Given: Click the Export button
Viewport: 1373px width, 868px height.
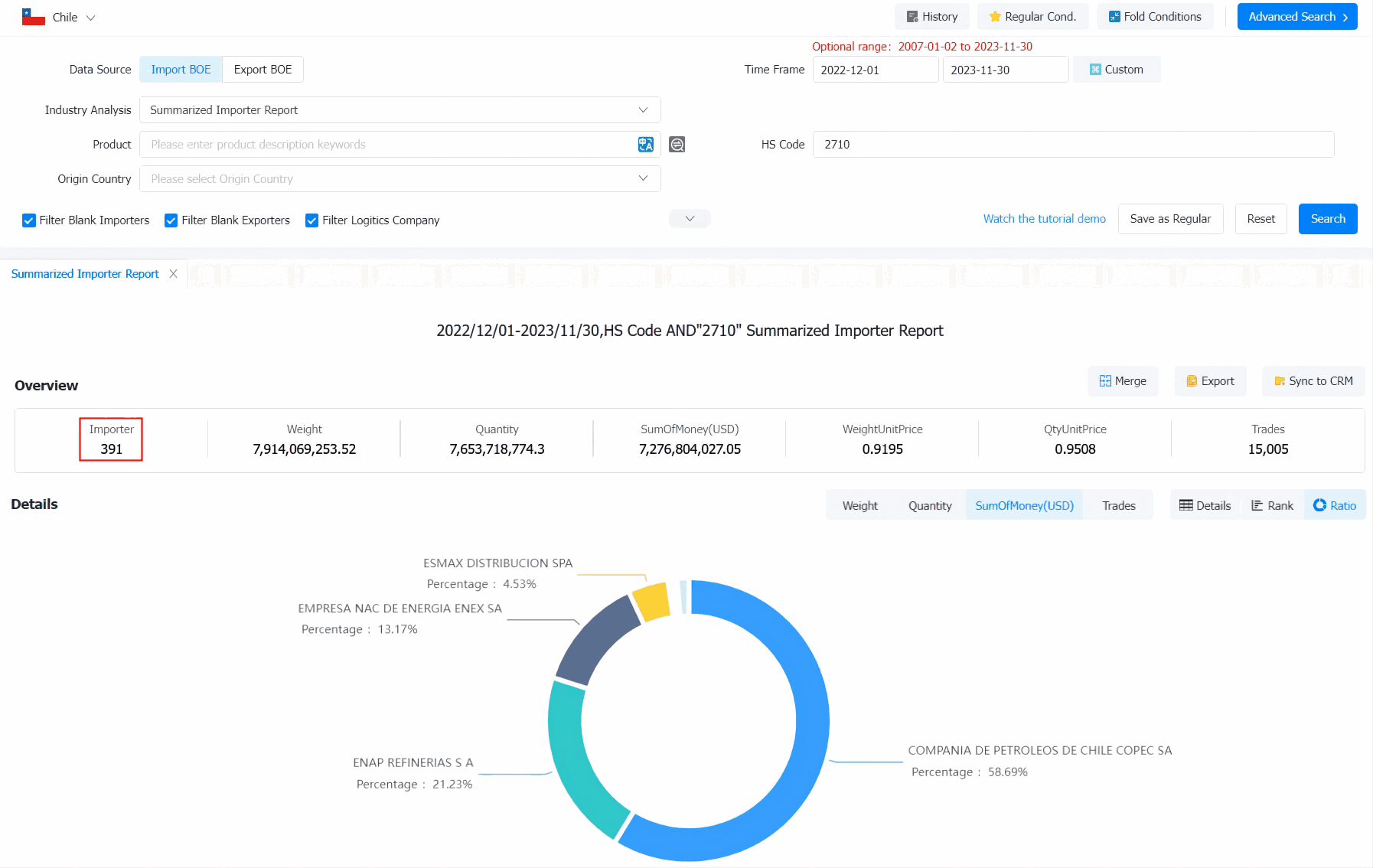Looking at the screenshot, I should 1210,381.
